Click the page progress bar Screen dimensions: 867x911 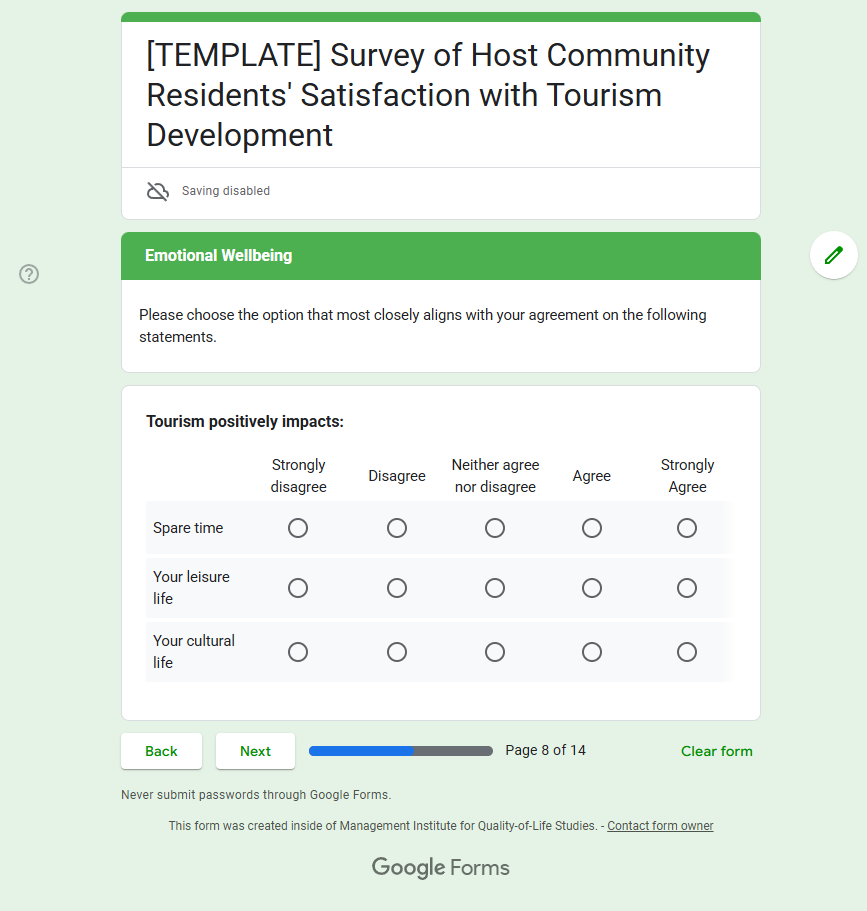tap(401, 751)
